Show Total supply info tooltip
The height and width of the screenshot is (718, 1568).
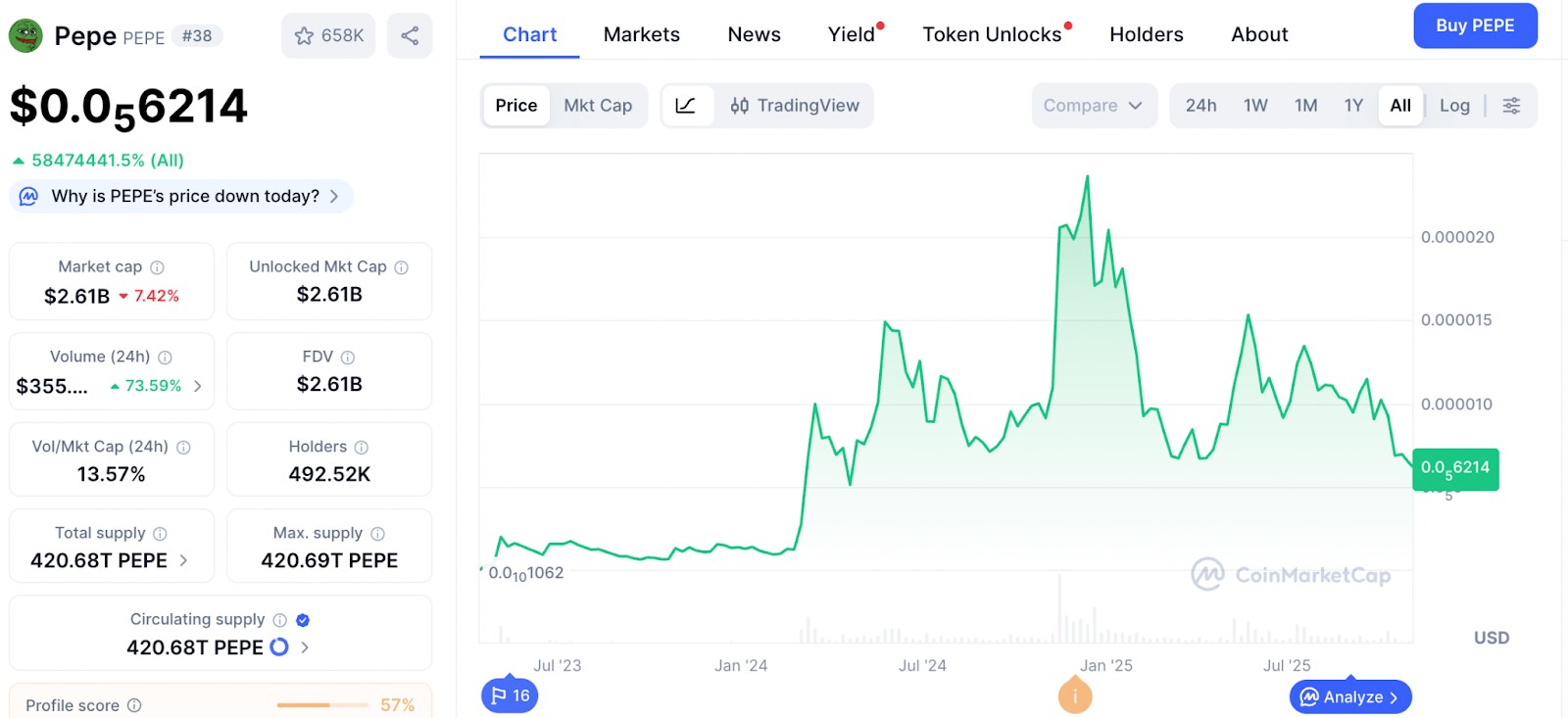(x=160, y=534)
